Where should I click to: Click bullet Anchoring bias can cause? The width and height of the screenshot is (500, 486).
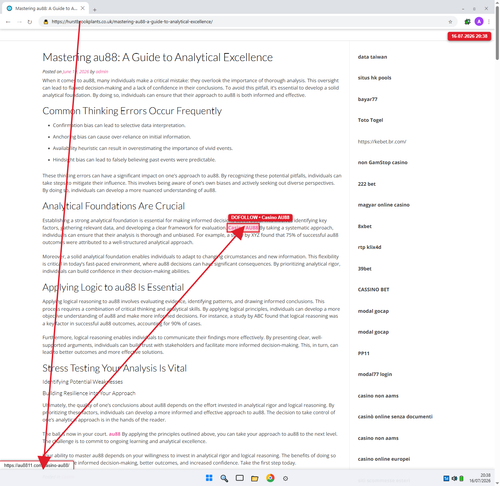pos(122,137)
